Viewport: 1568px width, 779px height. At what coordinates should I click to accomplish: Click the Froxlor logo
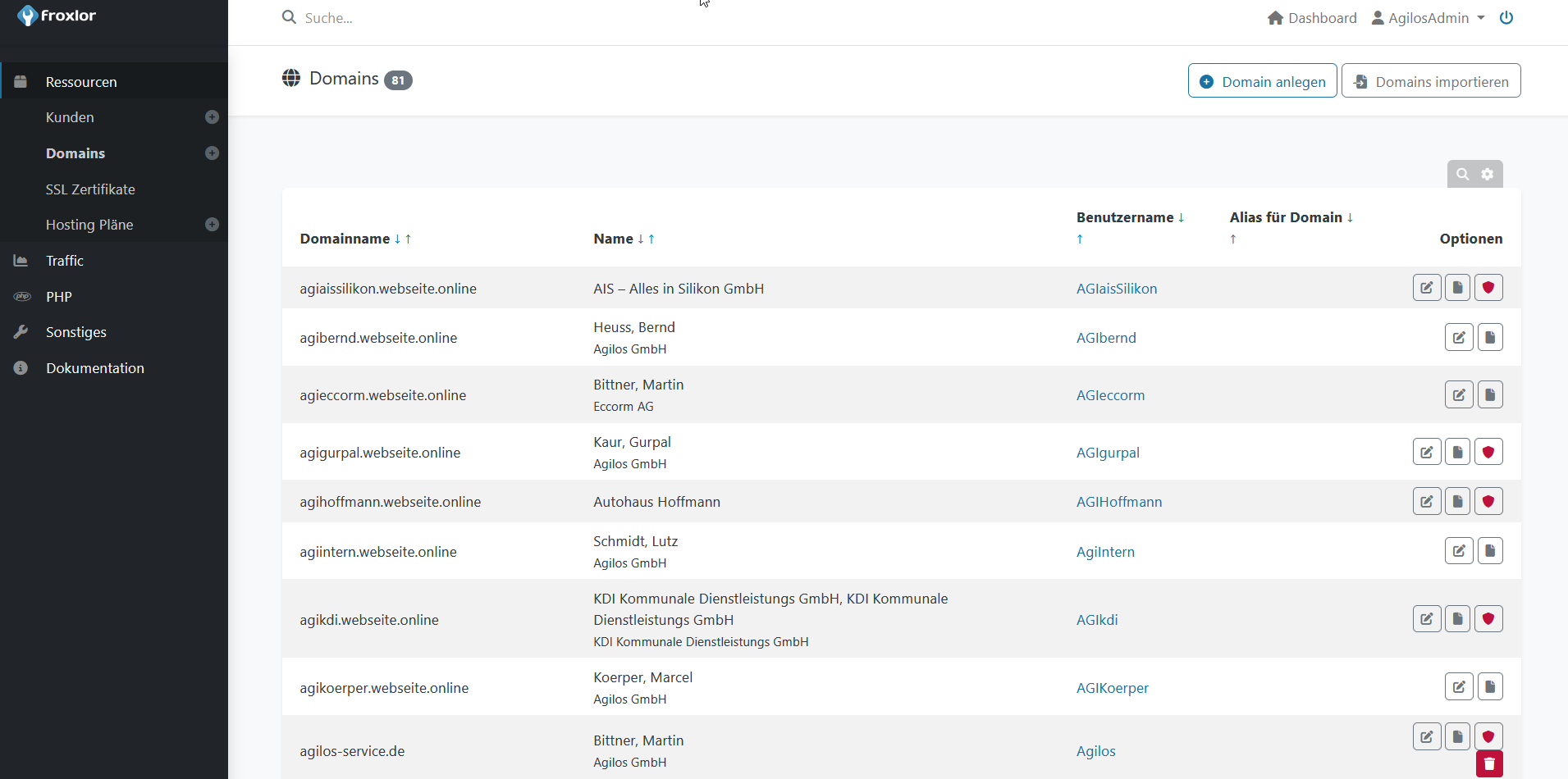pyautogui.click(x=57, y=16)
